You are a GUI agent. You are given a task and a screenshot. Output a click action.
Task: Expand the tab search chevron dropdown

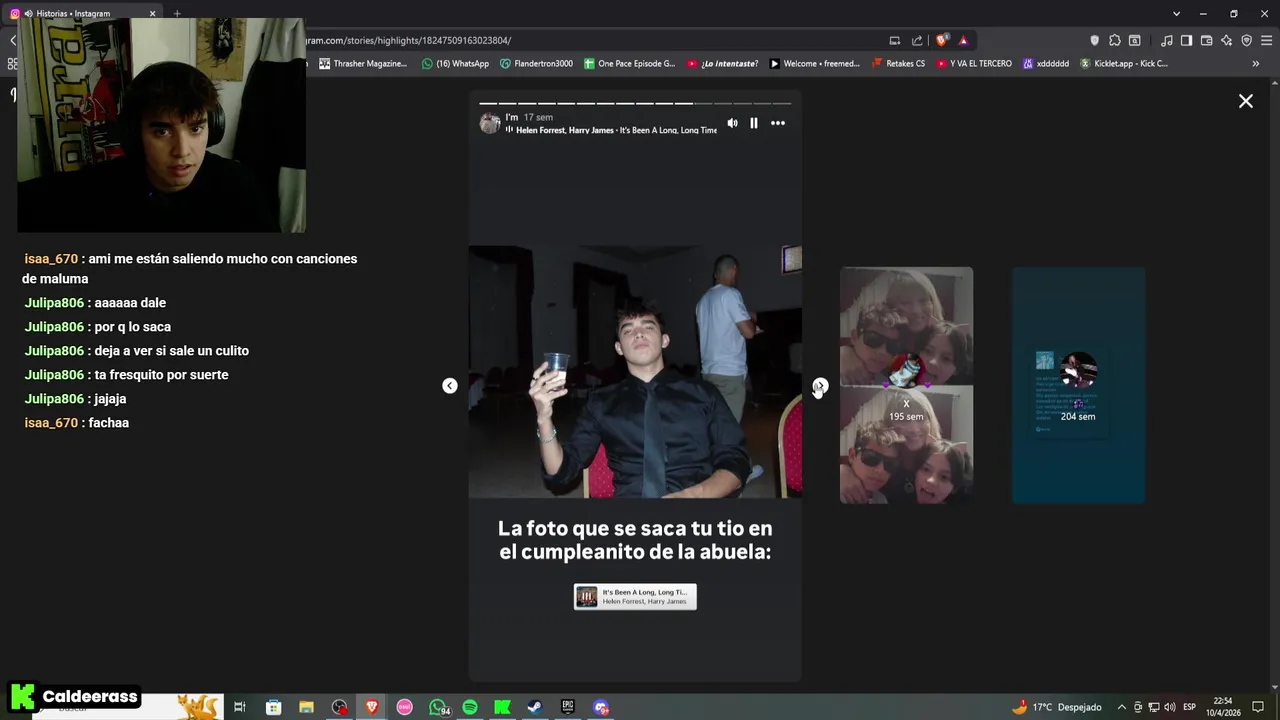pyautogui.click(x=1176, y=14)
